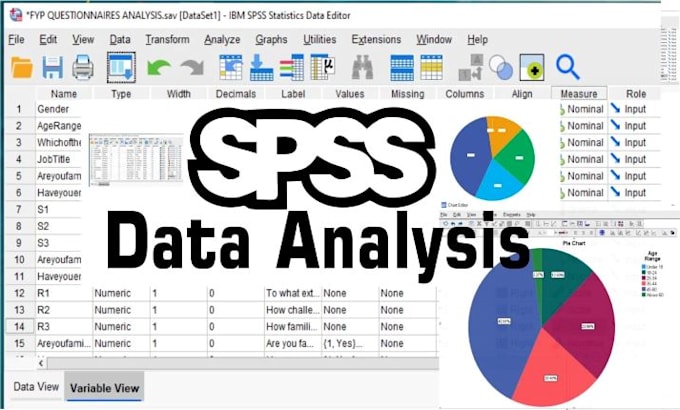680x410 pixels.
Task: Undo the last action with green arrow
Action: click(x=159, y=68)
